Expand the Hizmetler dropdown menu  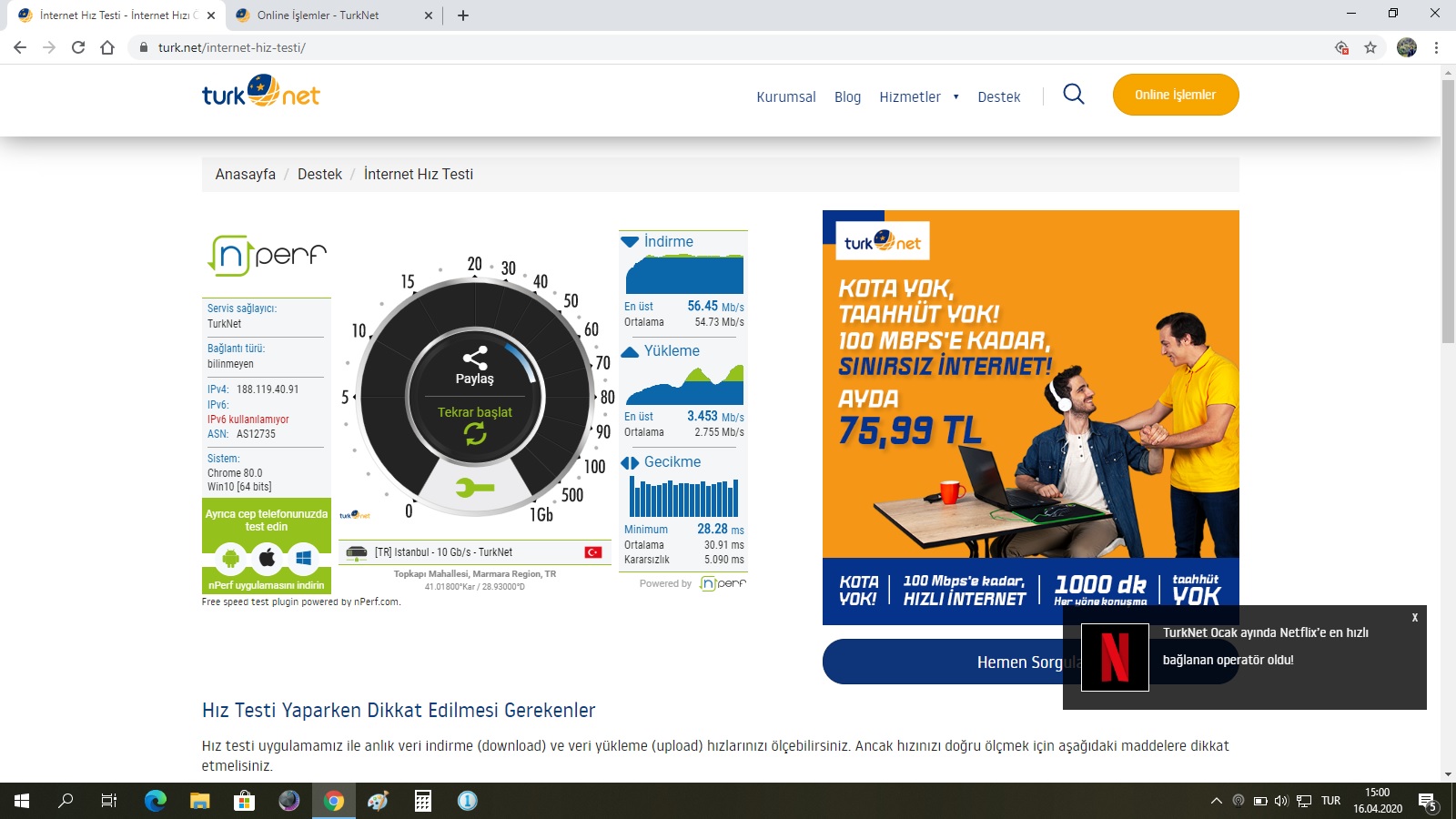[919, 96]
